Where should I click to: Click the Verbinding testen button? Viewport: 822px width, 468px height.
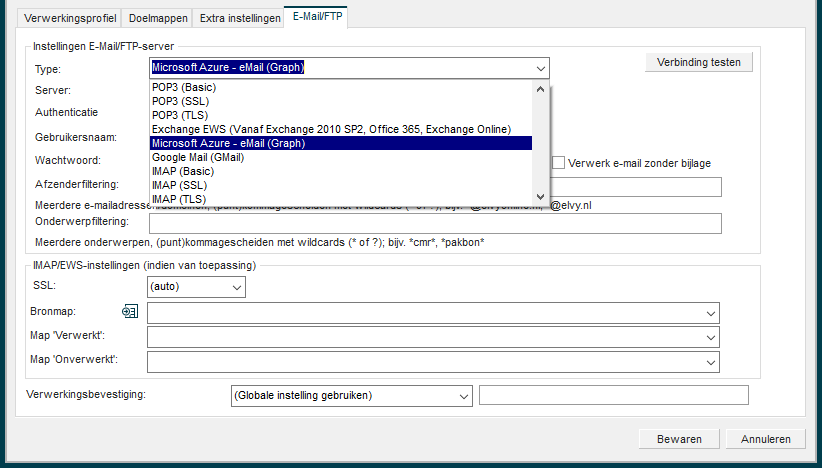(699, 62)
